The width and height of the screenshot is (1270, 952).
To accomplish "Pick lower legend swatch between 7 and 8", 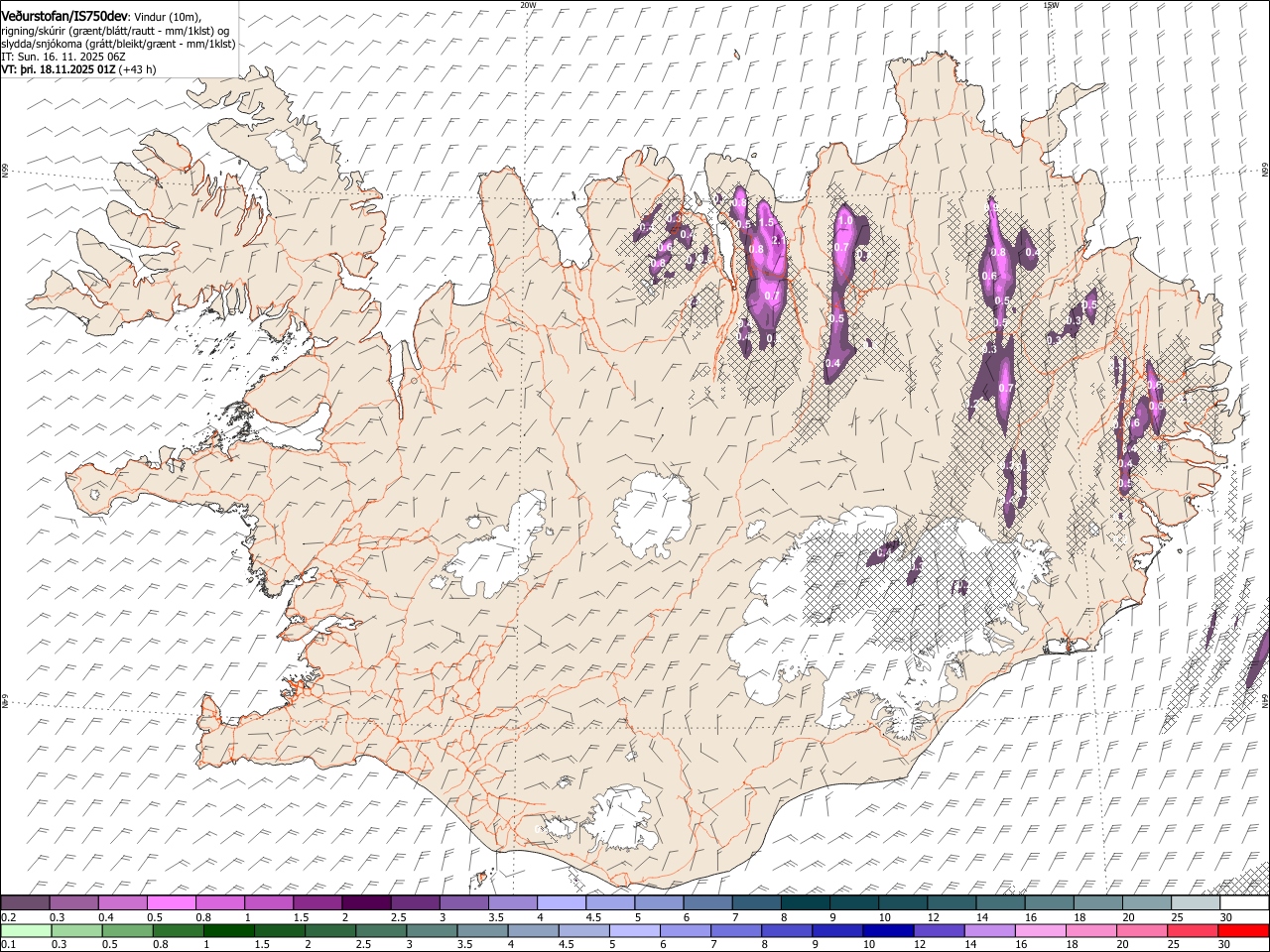I will click(735, 930).
